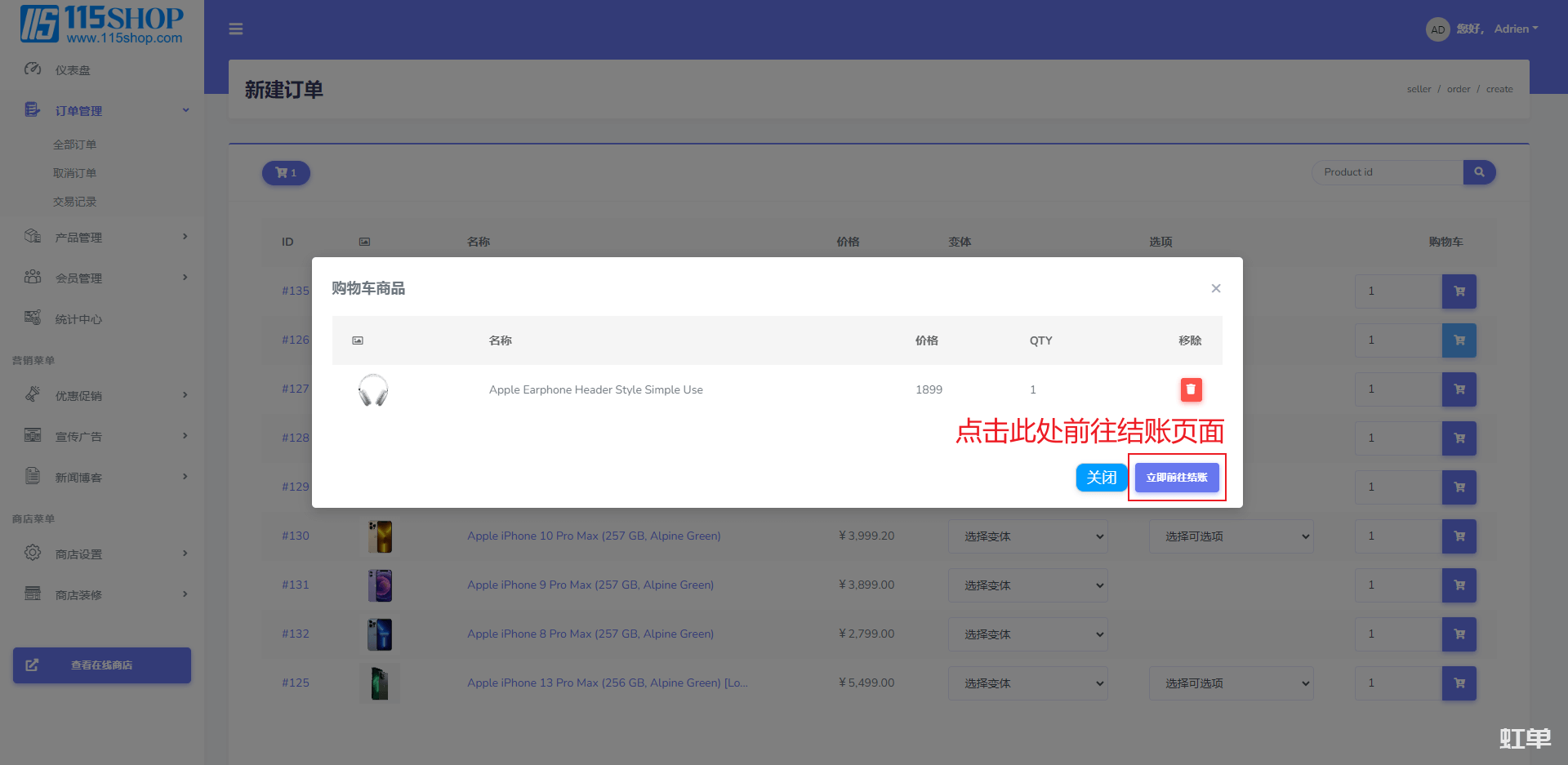Open 仪表盘 dashboard menu item
This screenshot has height=765, width=1568.
(x=102, y=69)
